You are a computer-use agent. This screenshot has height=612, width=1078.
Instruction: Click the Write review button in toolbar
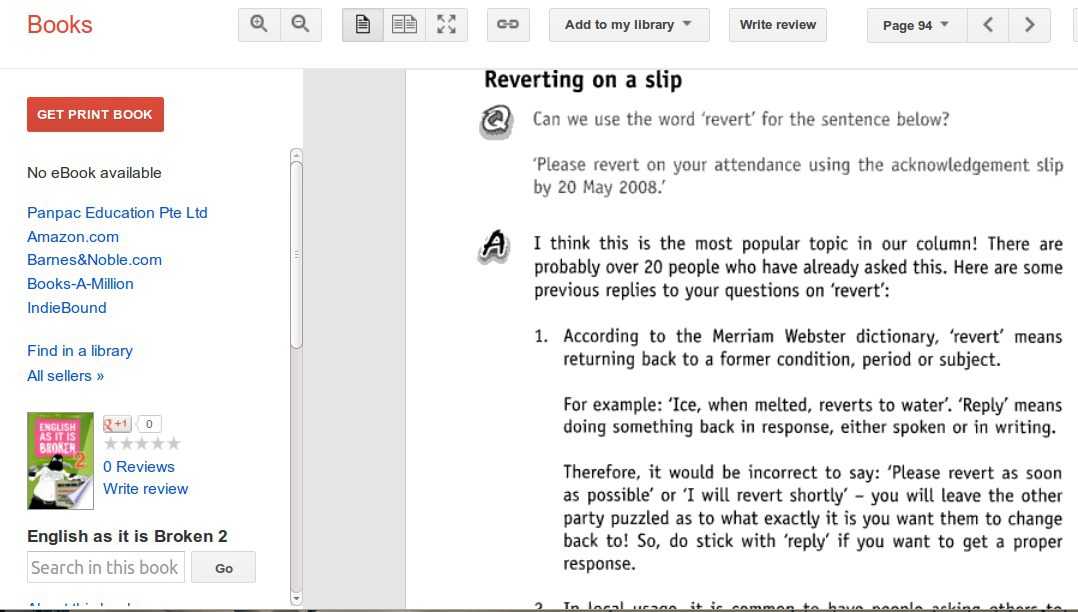pyautogui.click(x=778, y=25)
